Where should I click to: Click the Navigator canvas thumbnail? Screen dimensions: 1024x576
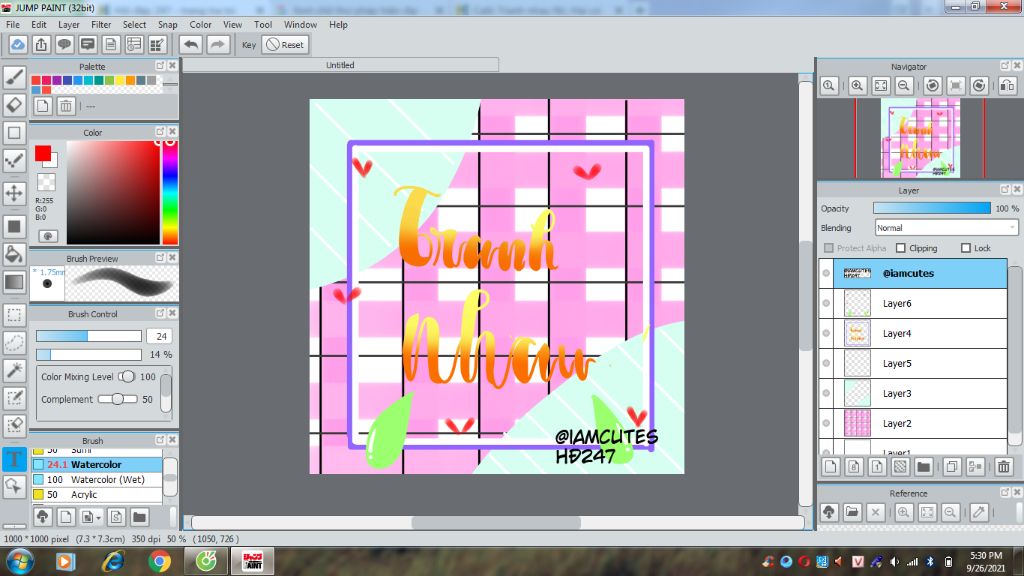pos(920,138)
